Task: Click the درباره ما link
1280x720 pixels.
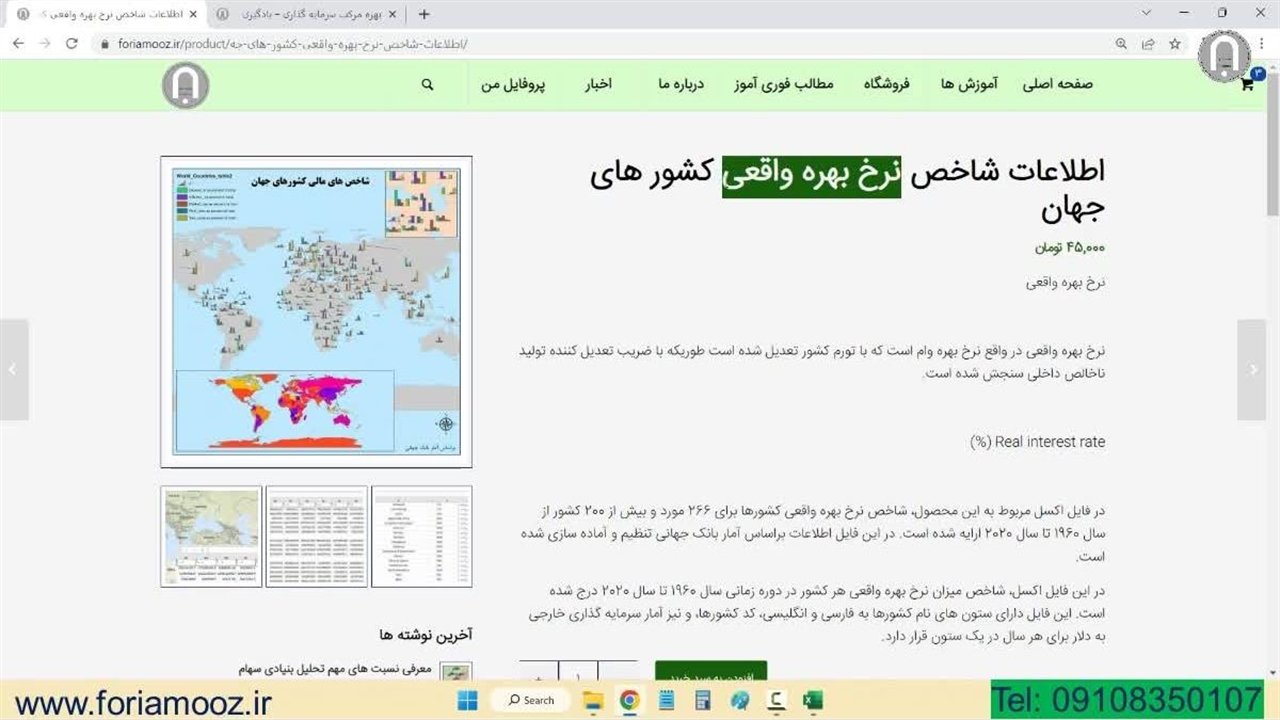Action: [x=681, y=85]
